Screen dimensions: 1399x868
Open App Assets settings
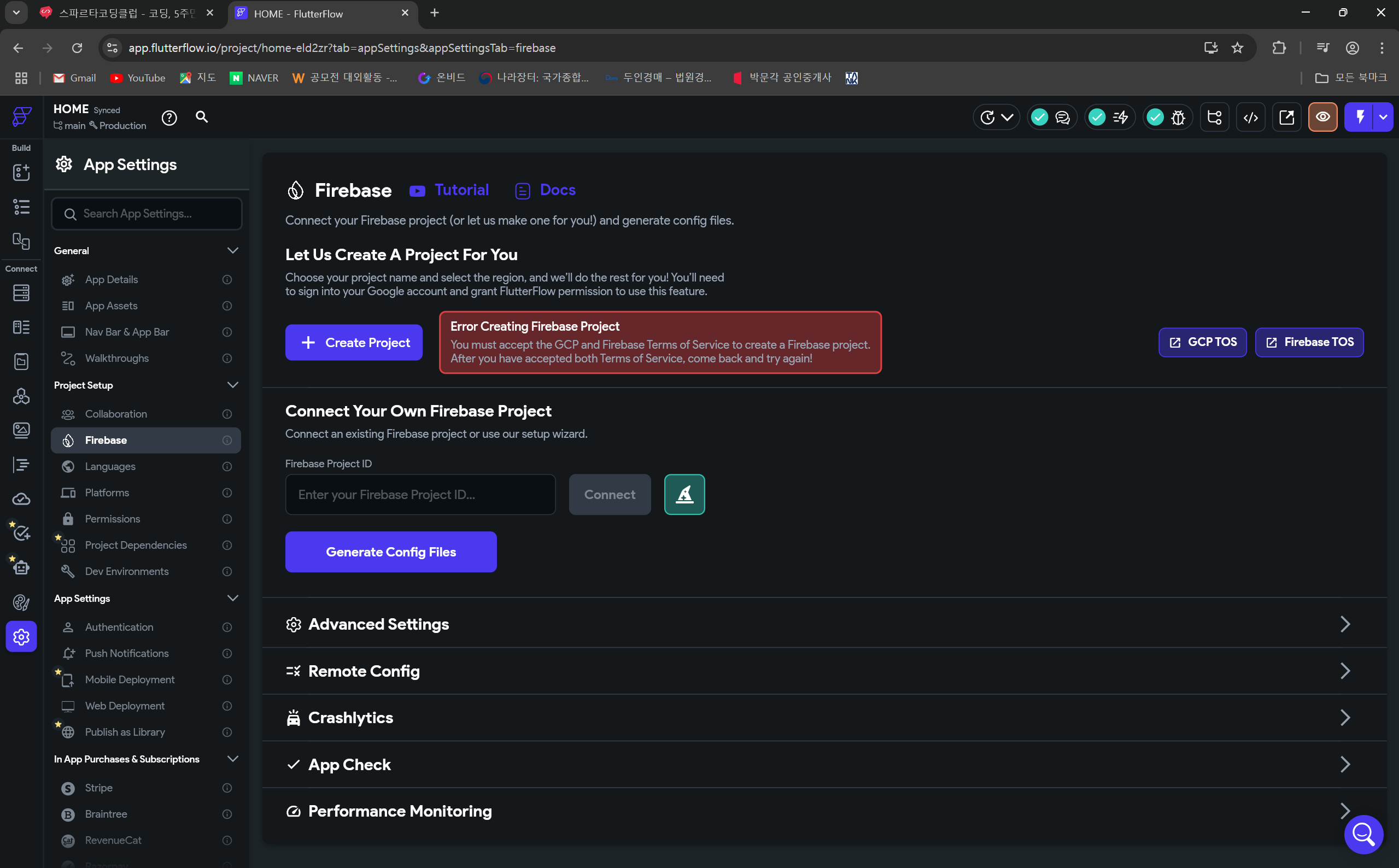(146, 306)
